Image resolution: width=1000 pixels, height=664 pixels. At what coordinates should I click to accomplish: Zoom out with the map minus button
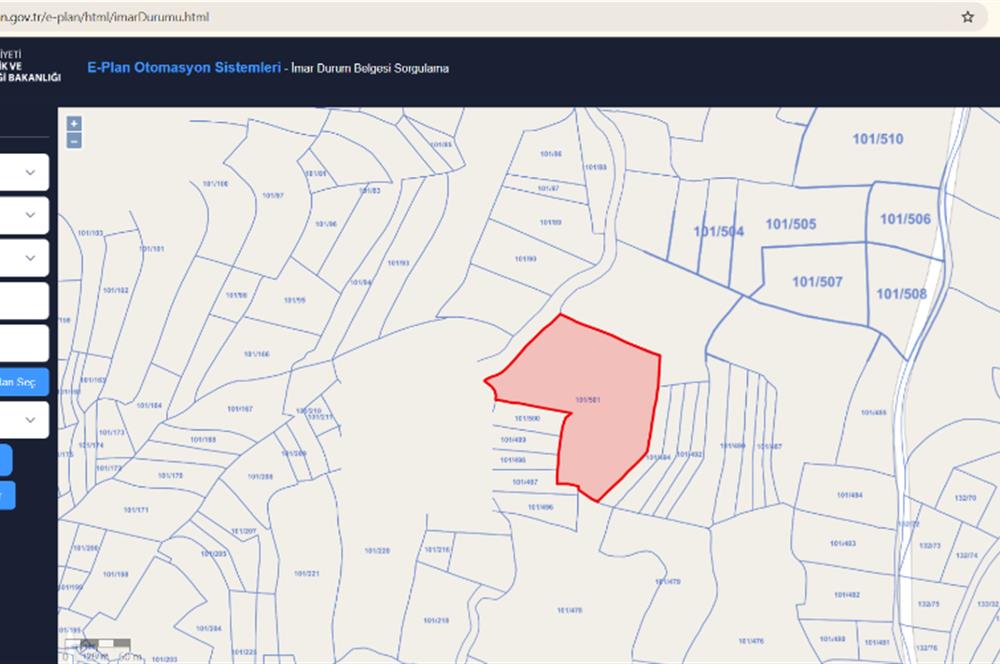point(74,141)
